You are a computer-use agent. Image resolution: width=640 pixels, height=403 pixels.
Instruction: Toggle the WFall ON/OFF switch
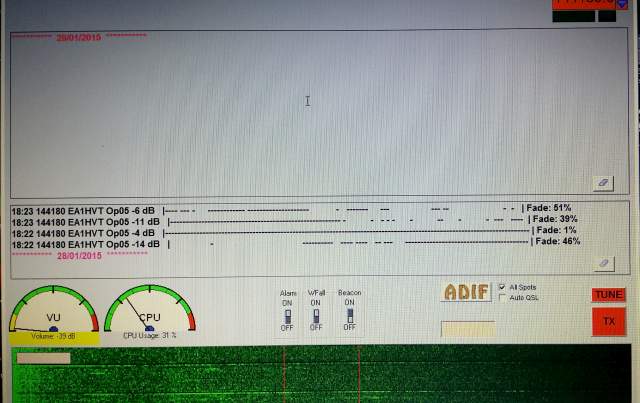pyautogui.click(x=316, y=316)
